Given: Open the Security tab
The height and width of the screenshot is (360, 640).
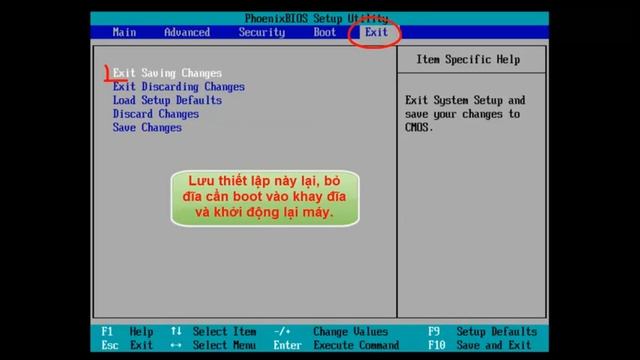Looking at the screenshot, I should (262, 32).
